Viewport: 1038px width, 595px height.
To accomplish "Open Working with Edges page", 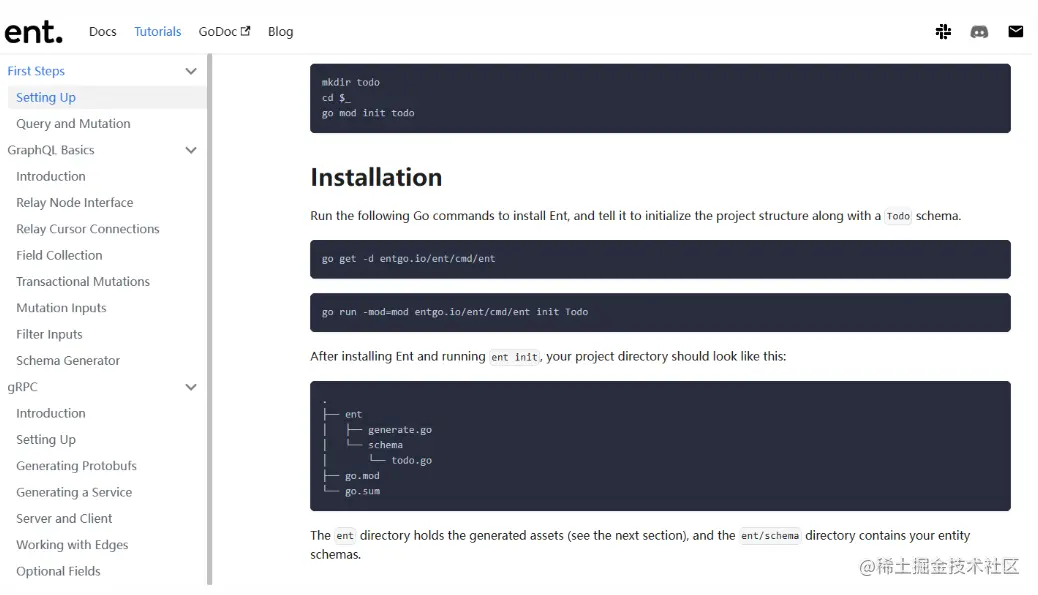I will tap(72, 545).
